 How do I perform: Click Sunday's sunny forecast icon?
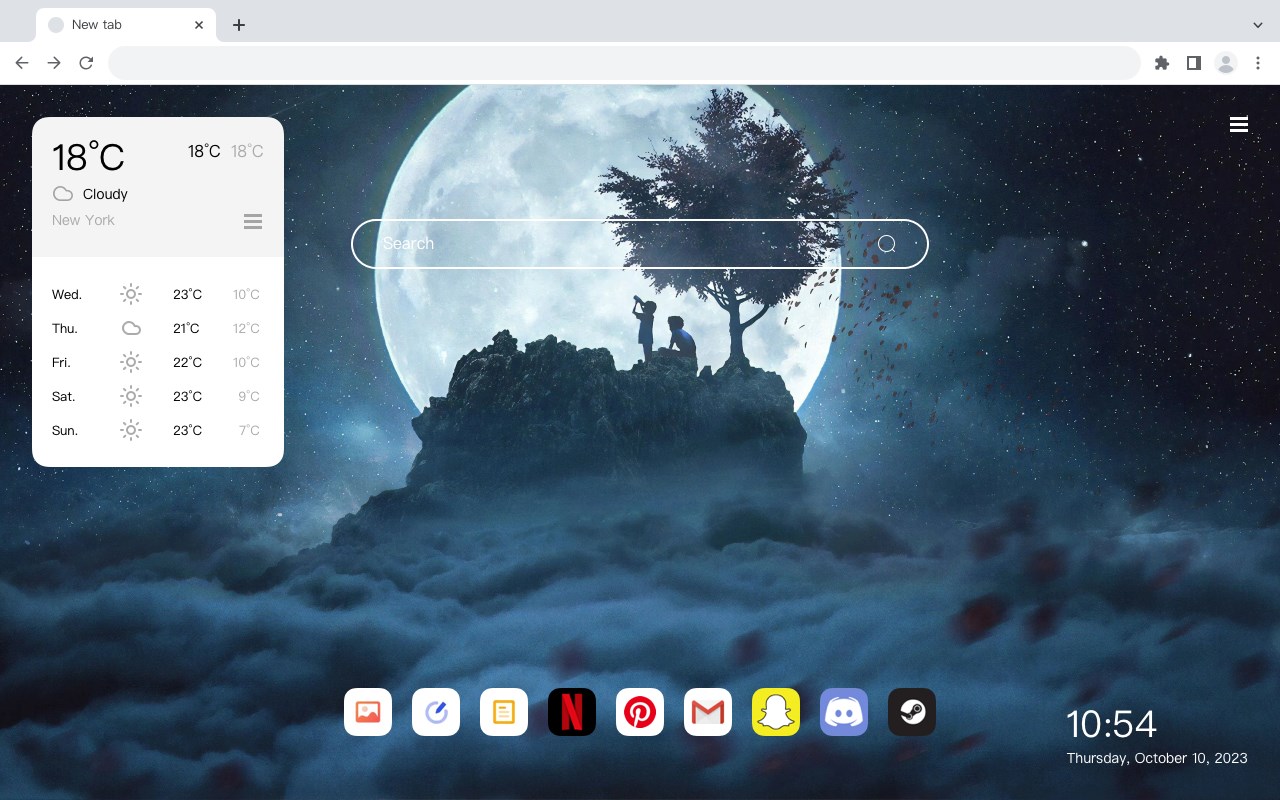pyautogui.click(x=131, y=430)
